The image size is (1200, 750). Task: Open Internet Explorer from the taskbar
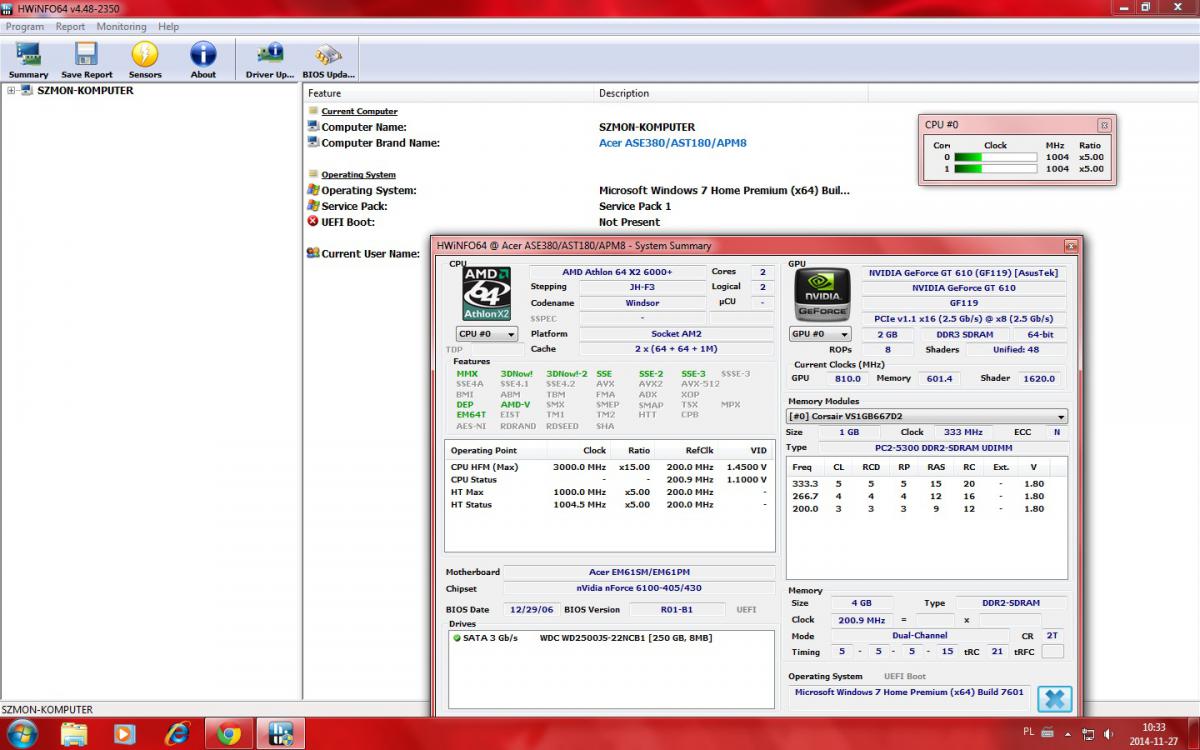tap(178, 734)
